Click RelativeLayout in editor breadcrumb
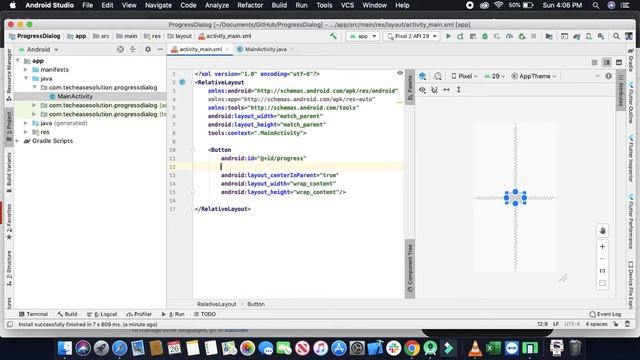640x360 pixels. (216, 304)
